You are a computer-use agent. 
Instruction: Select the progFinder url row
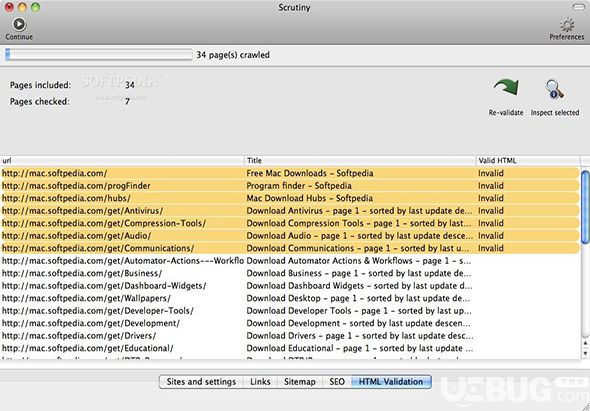[290, 186]
